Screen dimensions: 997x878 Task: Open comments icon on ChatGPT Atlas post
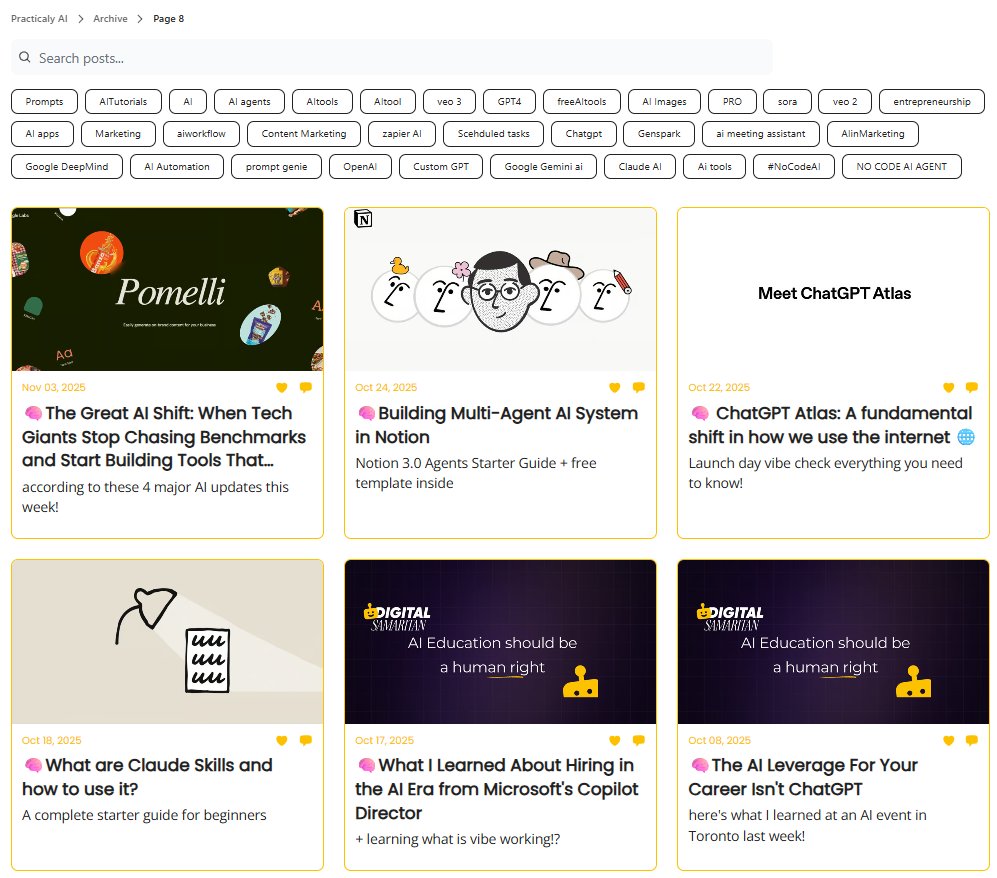tap(972, 387)
